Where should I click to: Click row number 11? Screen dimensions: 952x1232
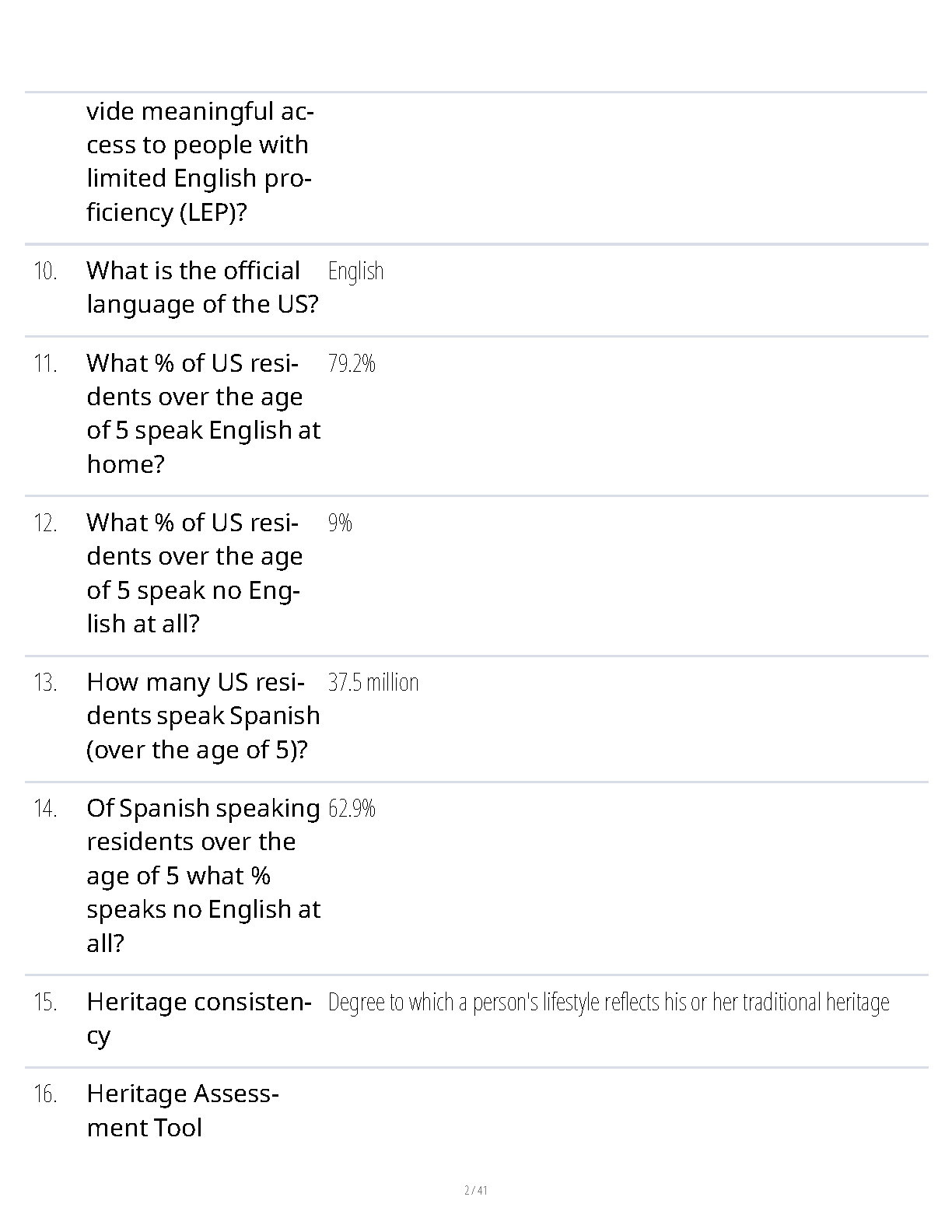point(45,364)
